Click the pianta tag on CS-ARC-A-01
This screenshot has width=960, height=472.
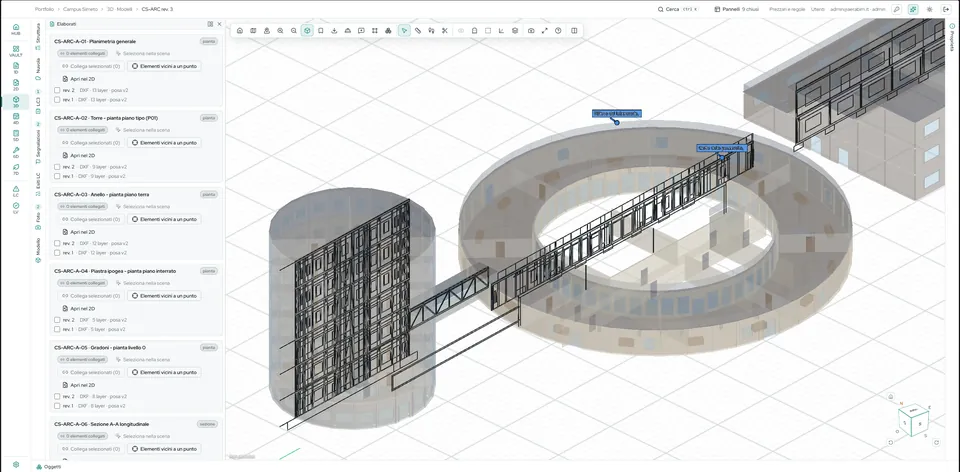click(x=209, y=41)
